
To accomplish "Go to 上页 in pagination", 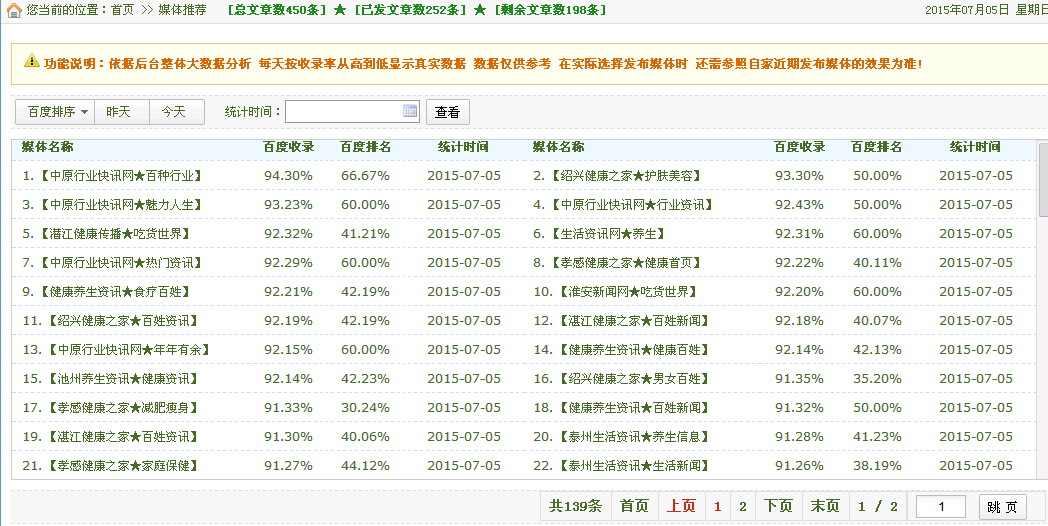I will click(x=681, y=506).
